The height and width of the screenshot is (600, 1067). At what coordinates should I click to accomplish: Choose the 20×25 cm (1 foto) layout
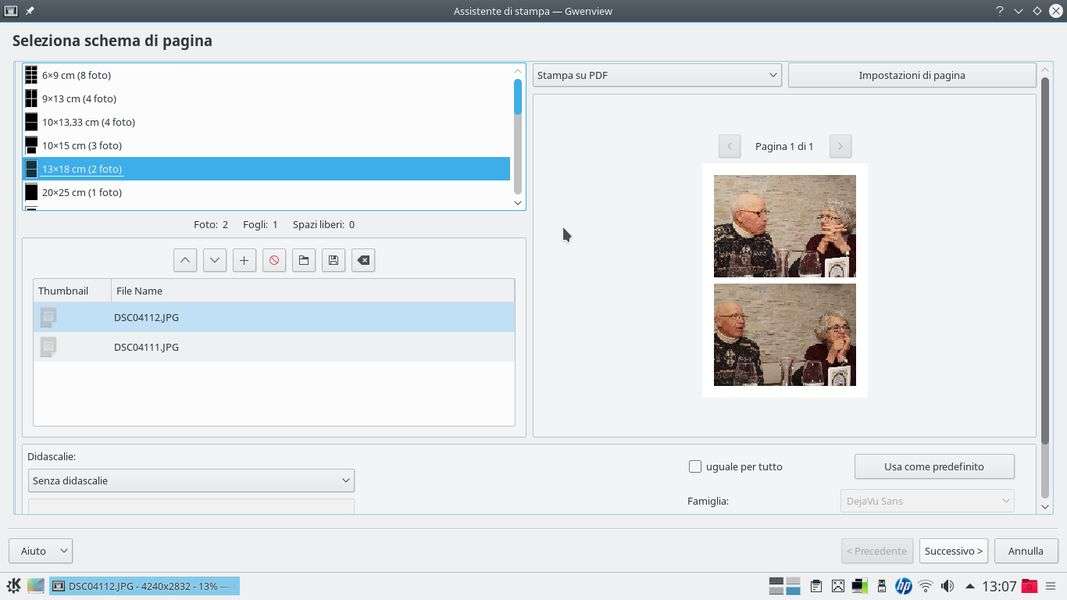pos(82,193)
